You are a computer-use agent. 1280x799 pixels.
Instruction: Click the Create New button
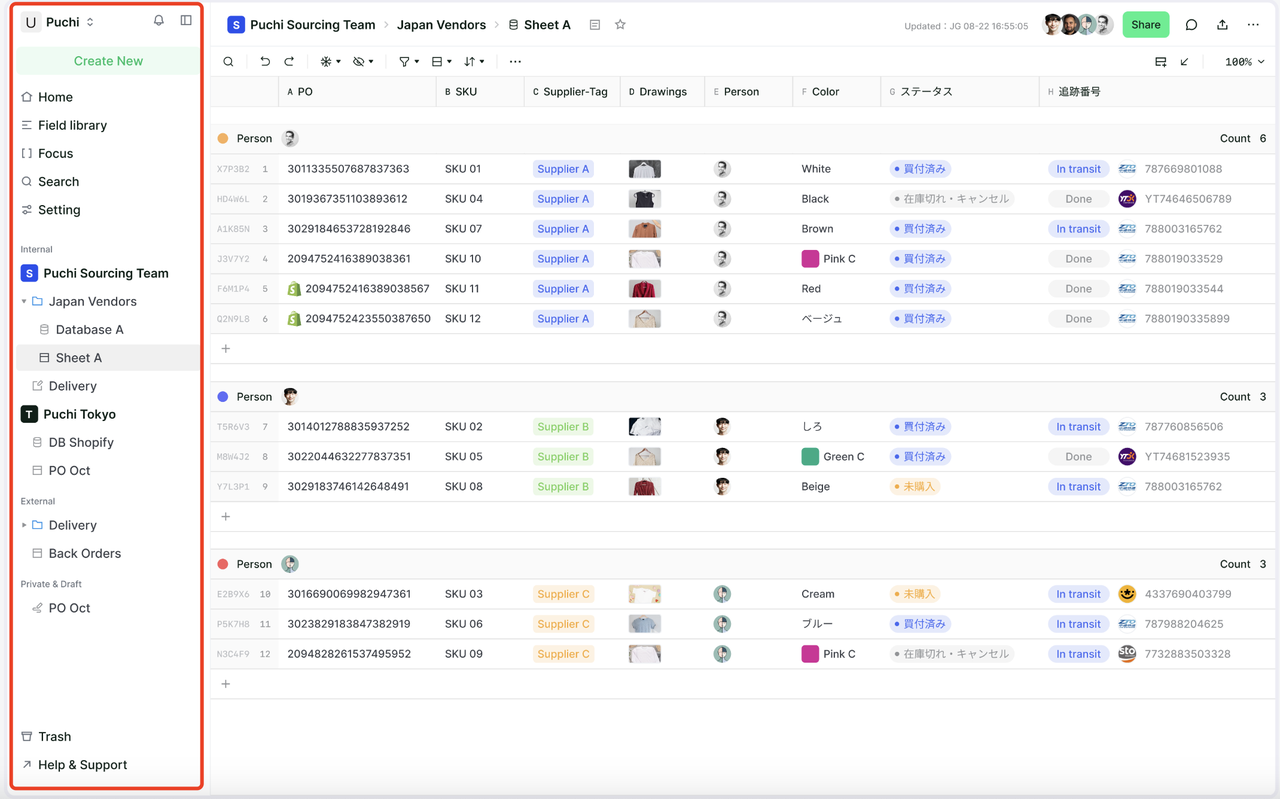[108, 61]
